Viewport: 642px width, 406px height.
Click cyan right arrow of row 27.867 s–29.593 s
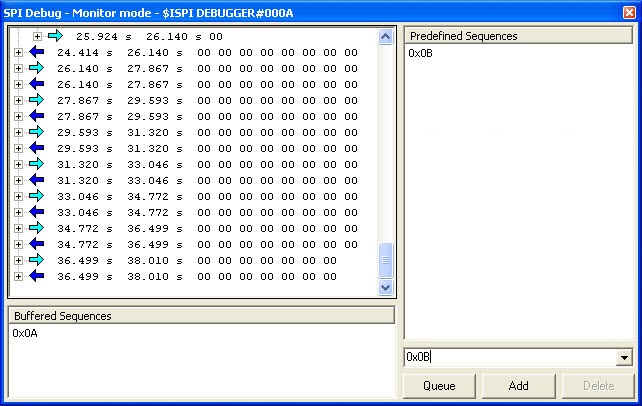37,100
